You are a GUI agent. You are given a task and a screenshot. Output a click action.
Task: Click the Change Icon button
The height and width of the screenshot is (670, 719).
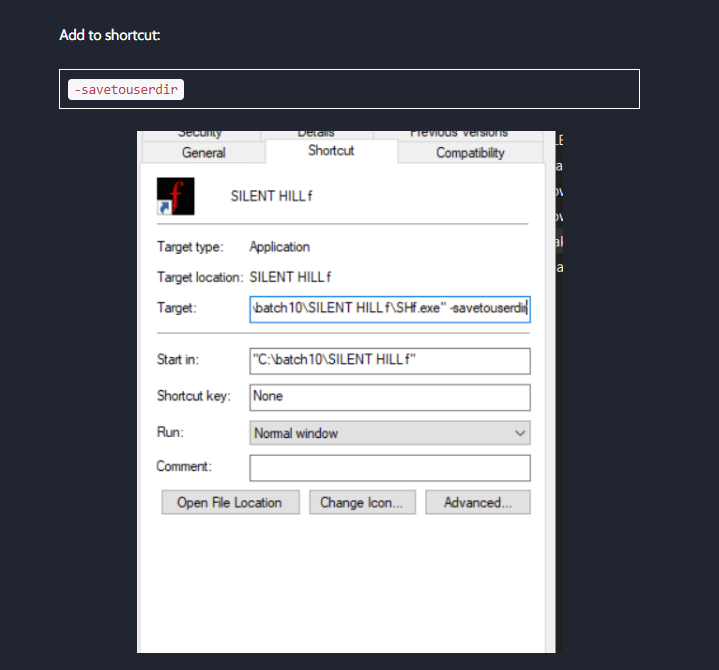coord(362,502)
